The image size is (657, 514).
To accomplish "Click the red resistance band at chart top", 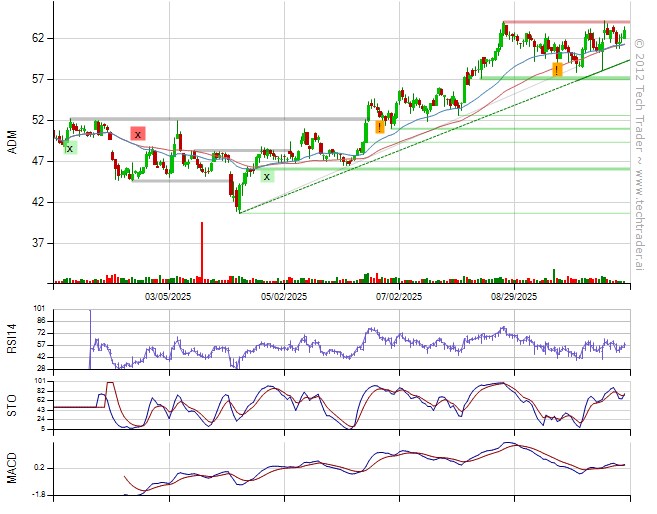I will [566, 22].
